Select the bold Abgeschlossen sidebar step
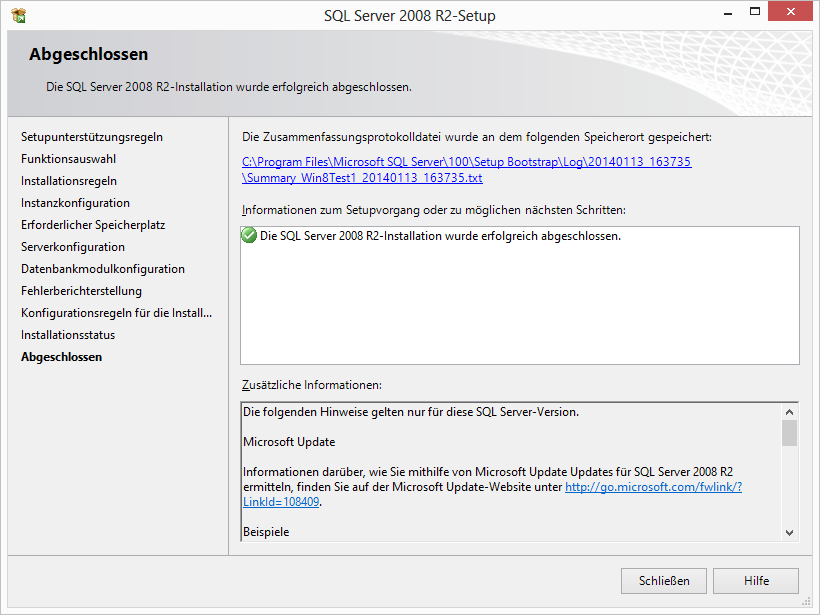The height and width of the screenshot is (615, 820). [61, 357]
